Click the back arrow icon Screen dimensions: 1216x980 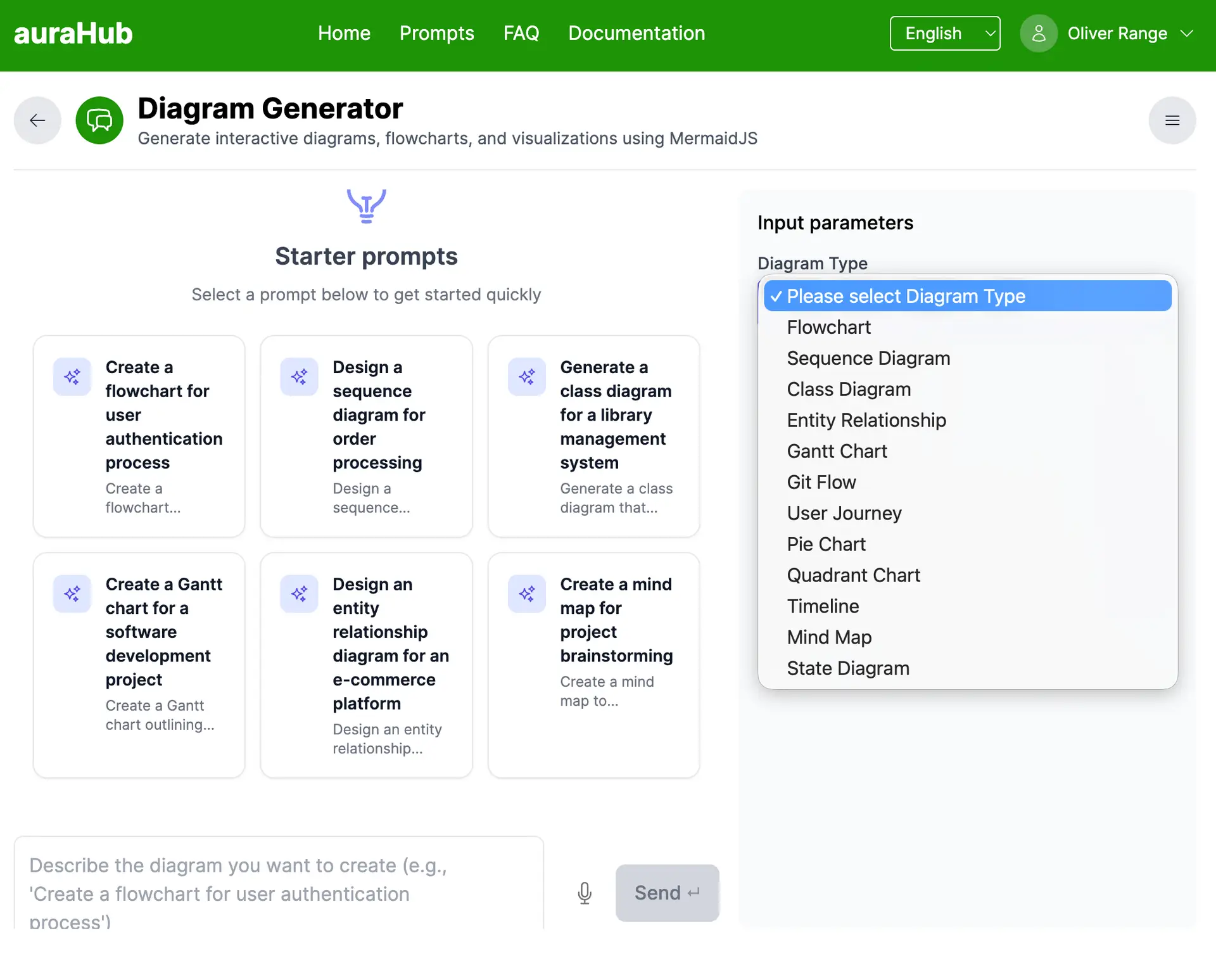click(37, 120)
